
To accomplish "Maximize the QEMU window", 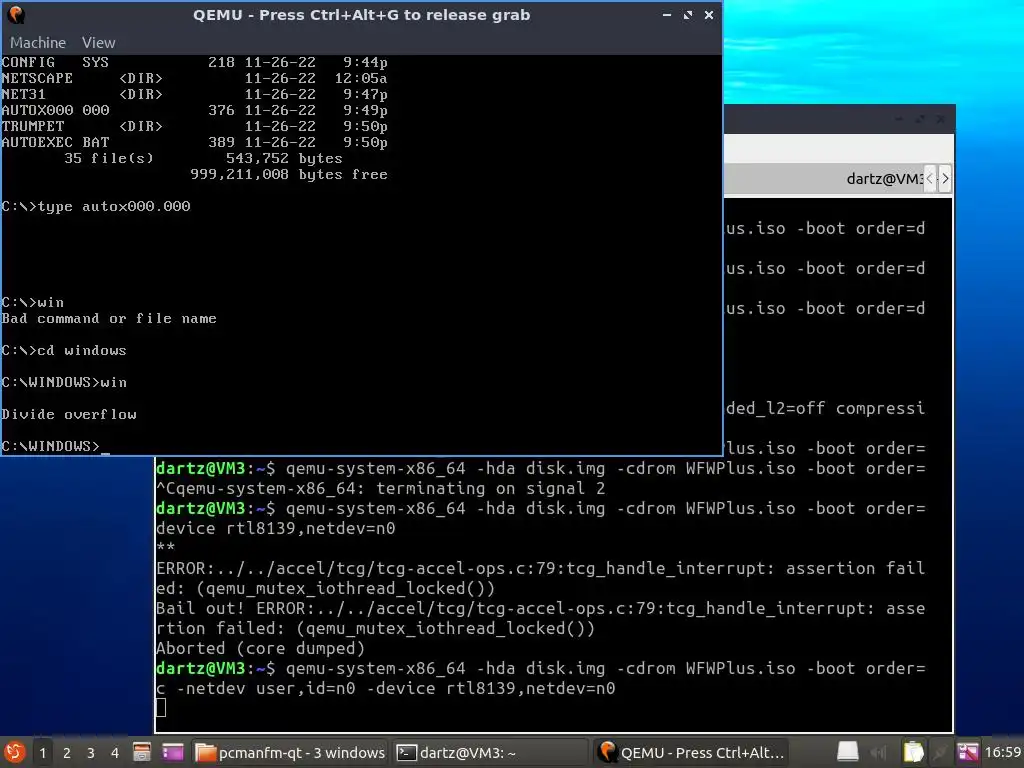I will [x=688, y=14].
